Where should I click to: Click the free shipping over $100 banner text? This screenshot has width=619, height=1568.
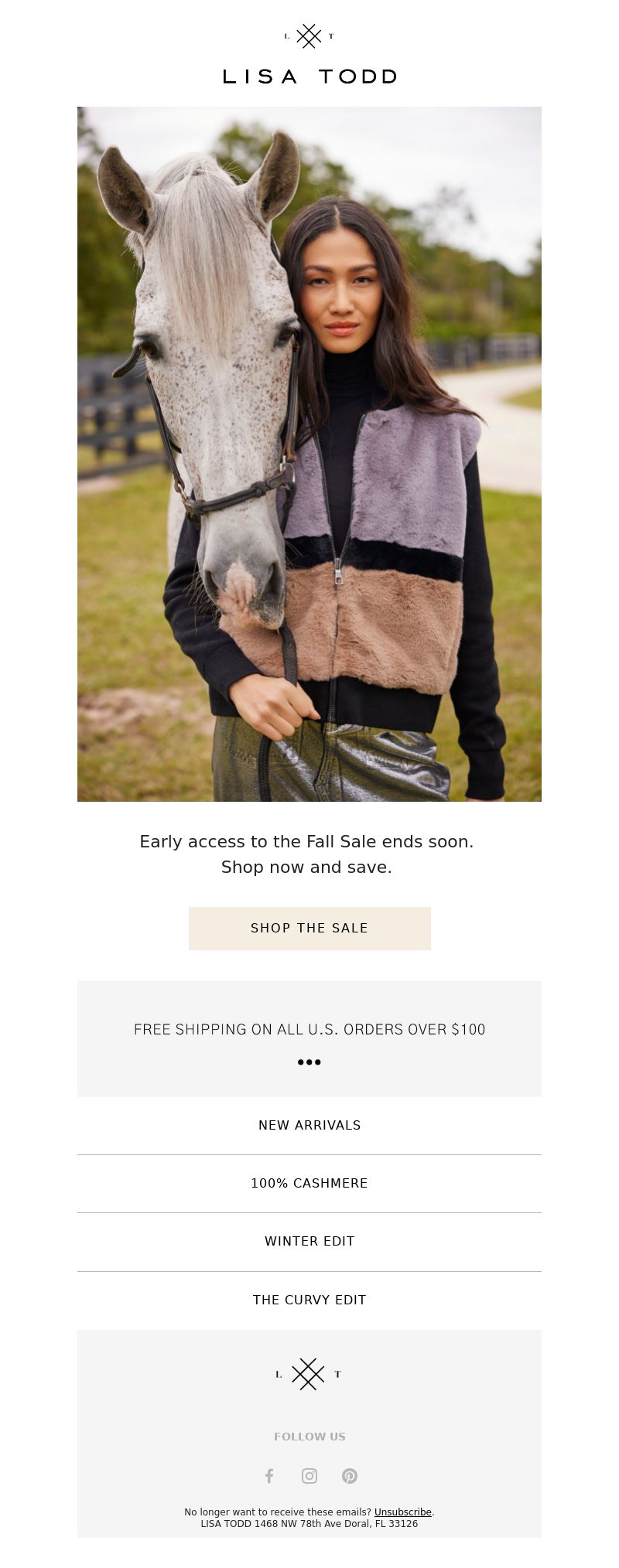pyautogui.click(x=309, y=1029)
